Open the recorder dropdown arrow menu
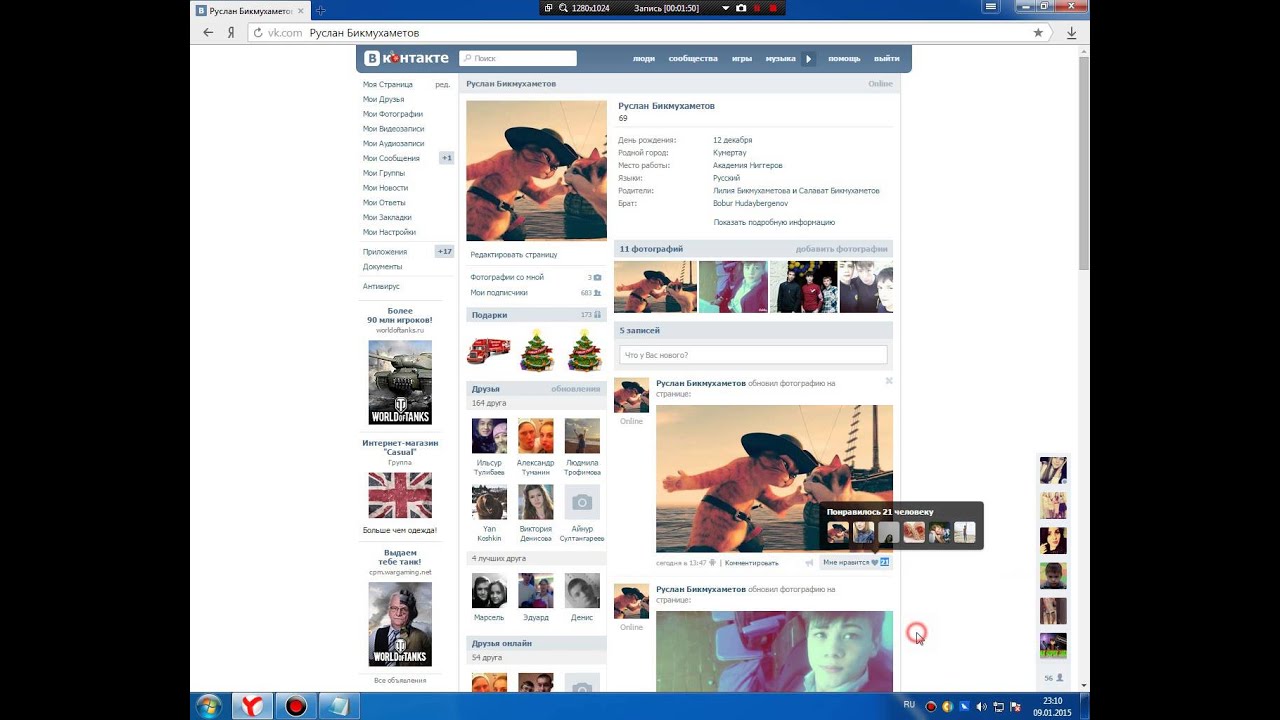The width and height of the screenshot is (1280, 720). [726, 8]
